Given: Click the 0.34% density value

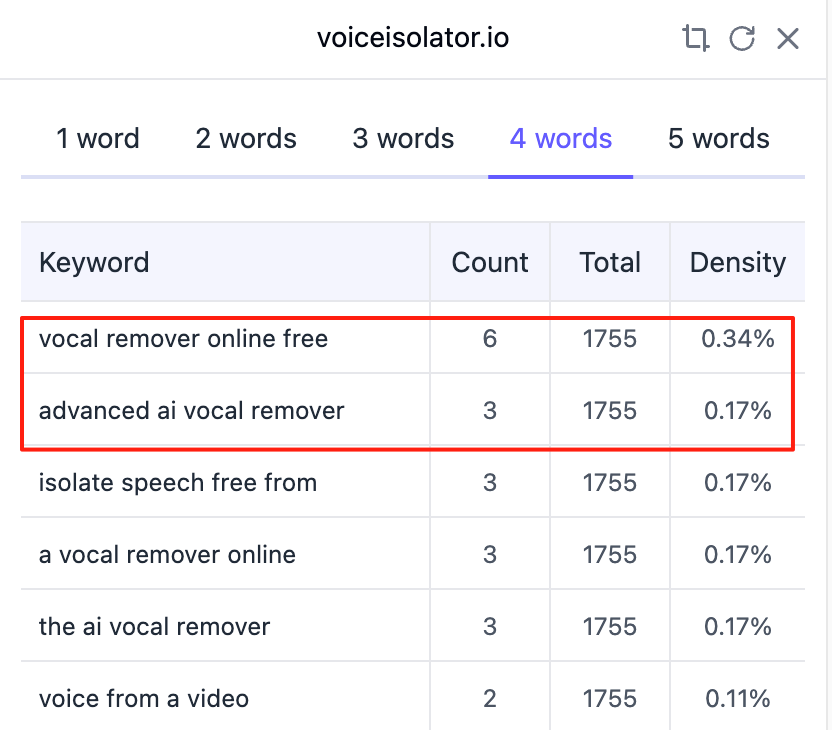Looking at the screenshot, I should click(x=737, y=339).
